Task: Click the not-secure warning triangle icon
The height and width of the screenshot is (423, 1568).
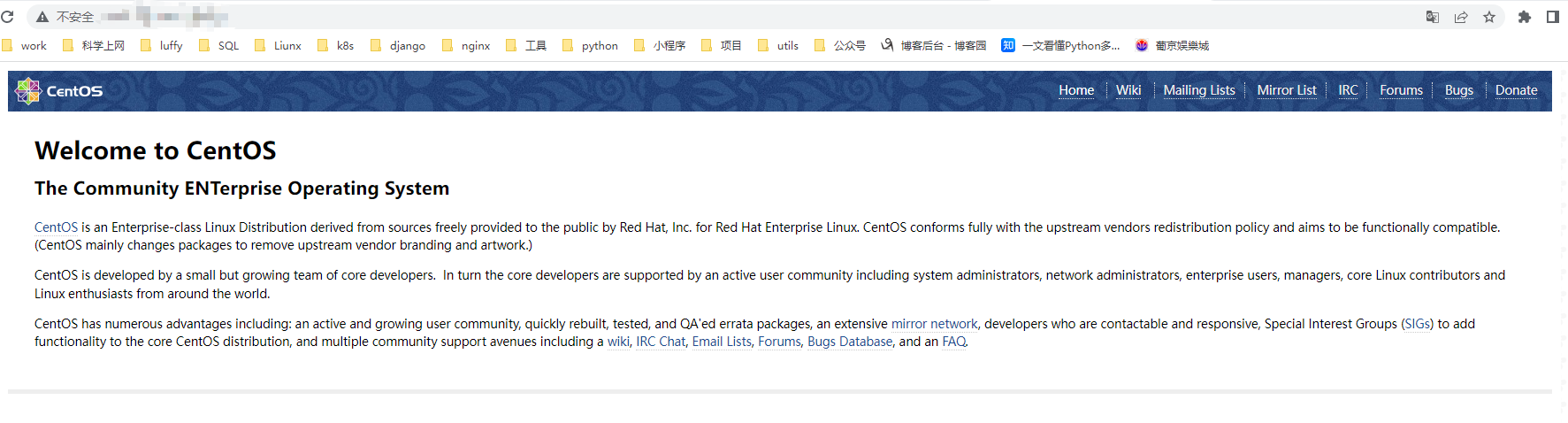Action: coord(42,17)
